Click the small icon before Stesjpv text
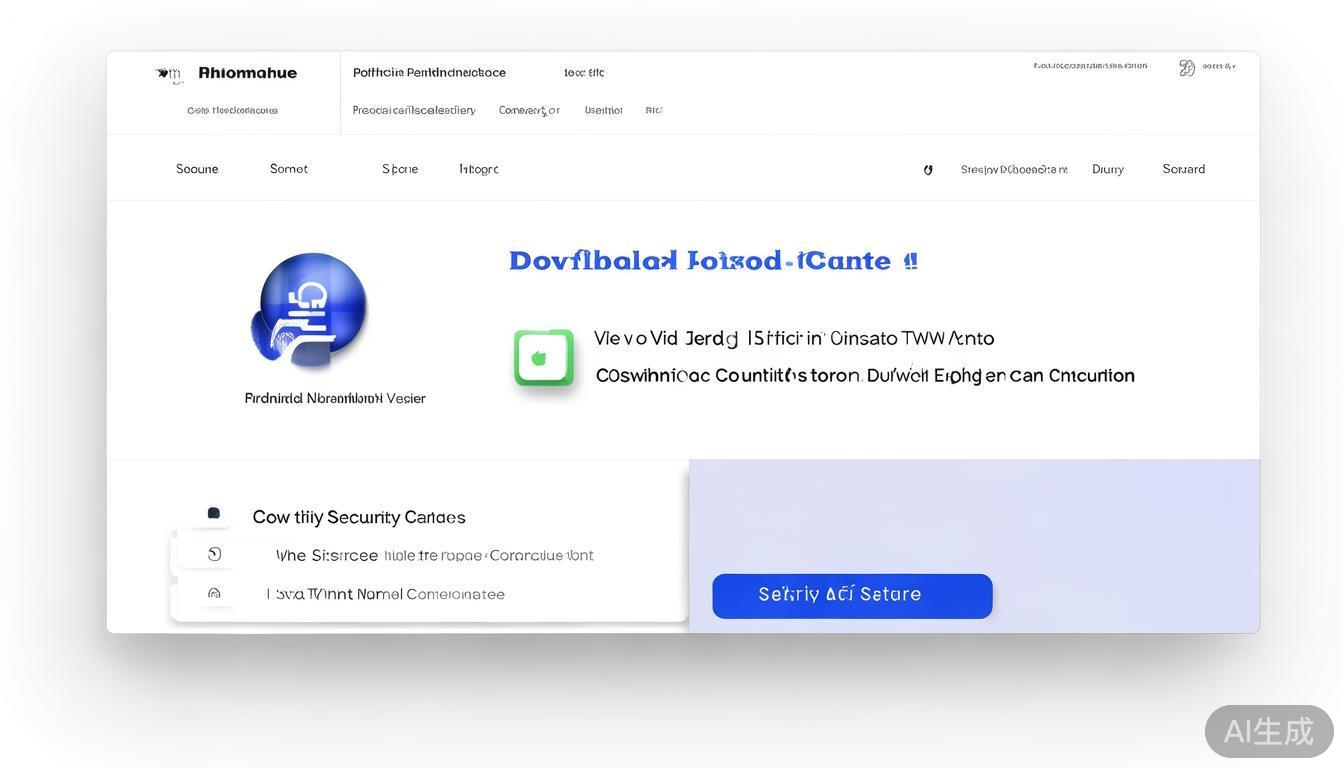Viewport: 1344px width, 768px height. pos(928,170)
